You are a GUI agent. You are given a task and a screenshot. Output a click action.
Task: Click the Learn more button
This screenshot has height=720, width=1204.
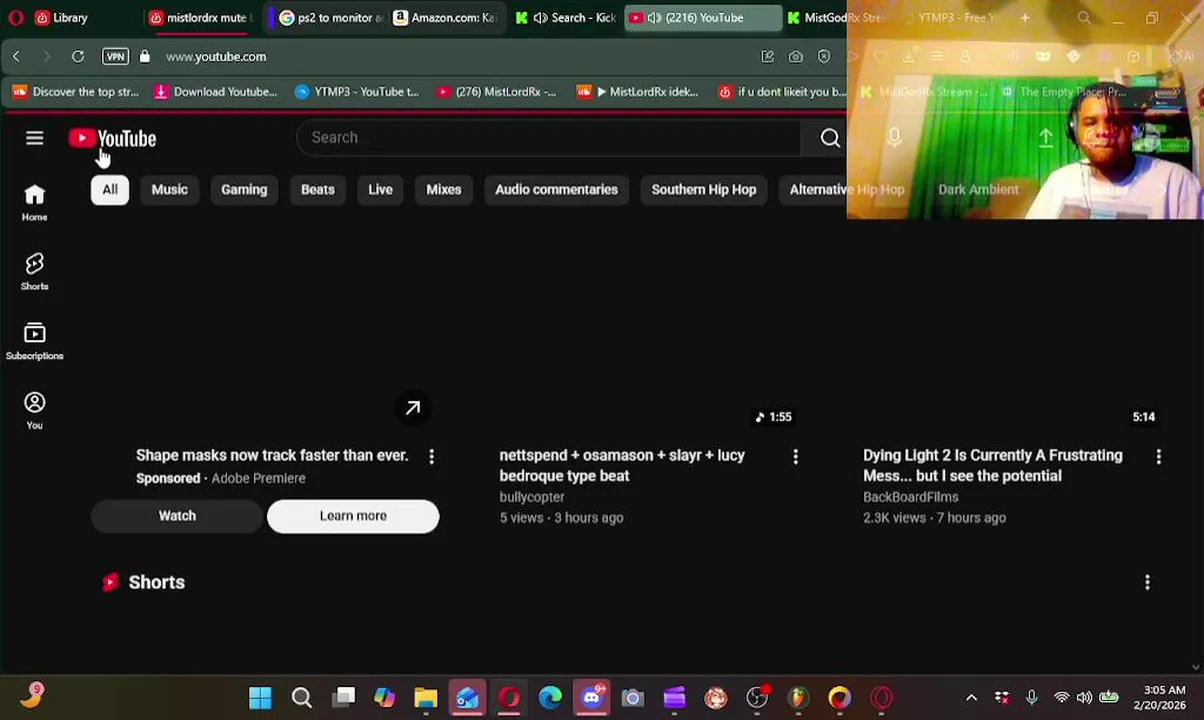pos(353,516)
